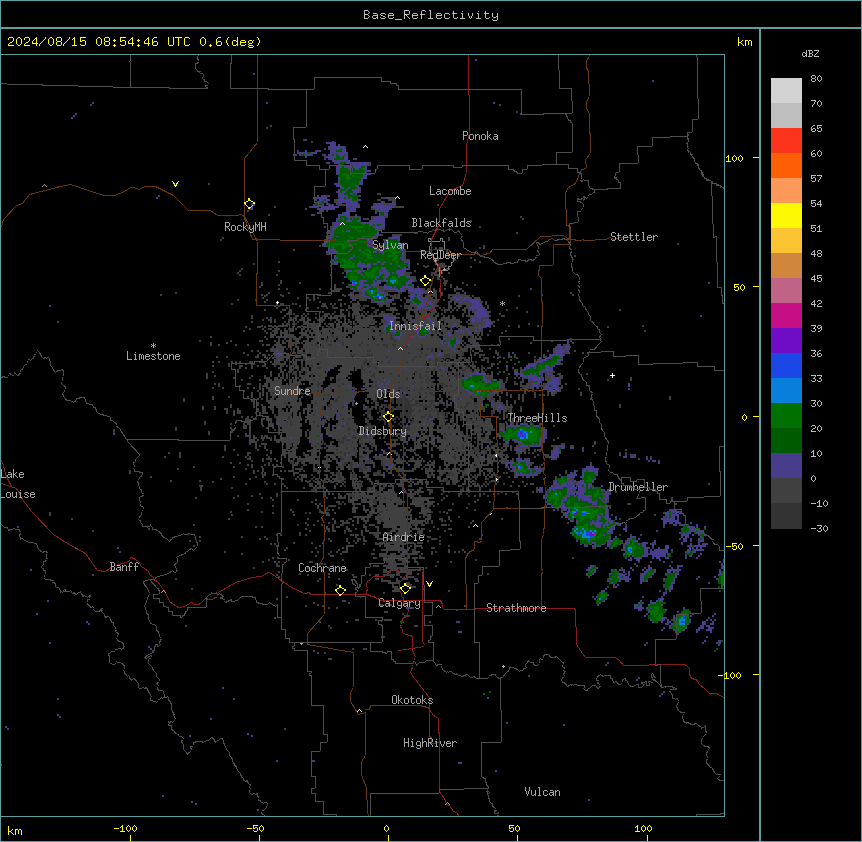The image size is (862, 842).
Task: Click the storm cell southwest of Drumheller
Action: pyautogui.click(x=581, y=510)
